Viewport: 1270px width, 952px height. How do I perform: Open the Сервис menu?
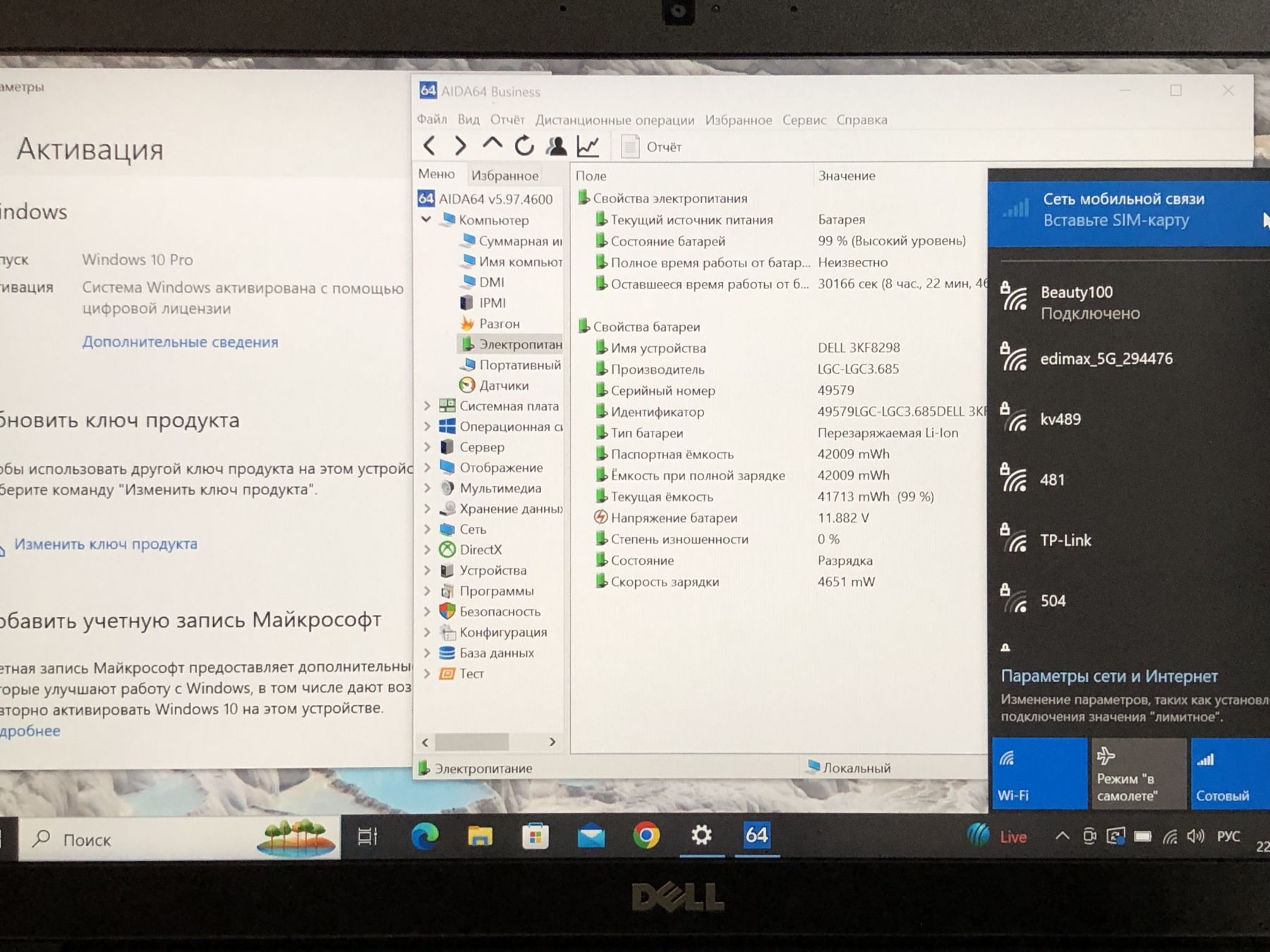click(804, 120)
